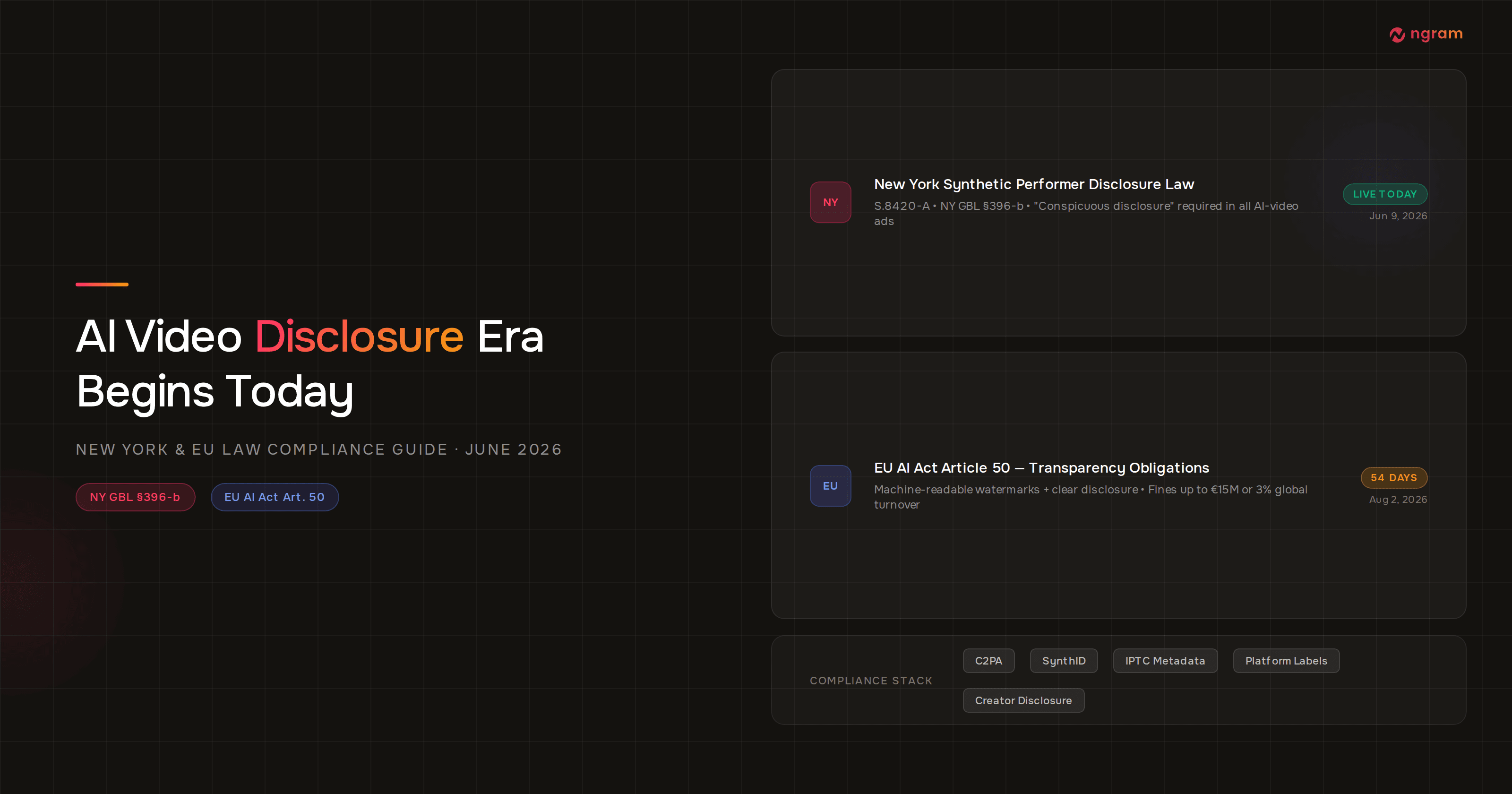Open New York Synthetic Performer Disclosure Law title
The image size is (1512, 794).
click(x=1034, y=184)
